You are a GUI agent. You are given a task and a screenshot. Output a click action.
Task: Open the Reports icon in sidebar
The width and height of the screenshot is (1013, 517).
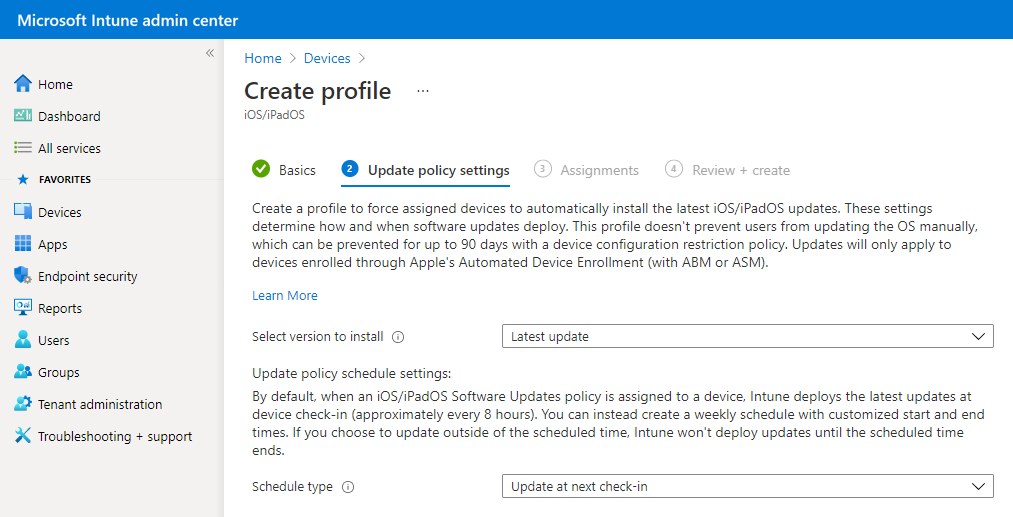pyautogui.click(x=23, y=308)
